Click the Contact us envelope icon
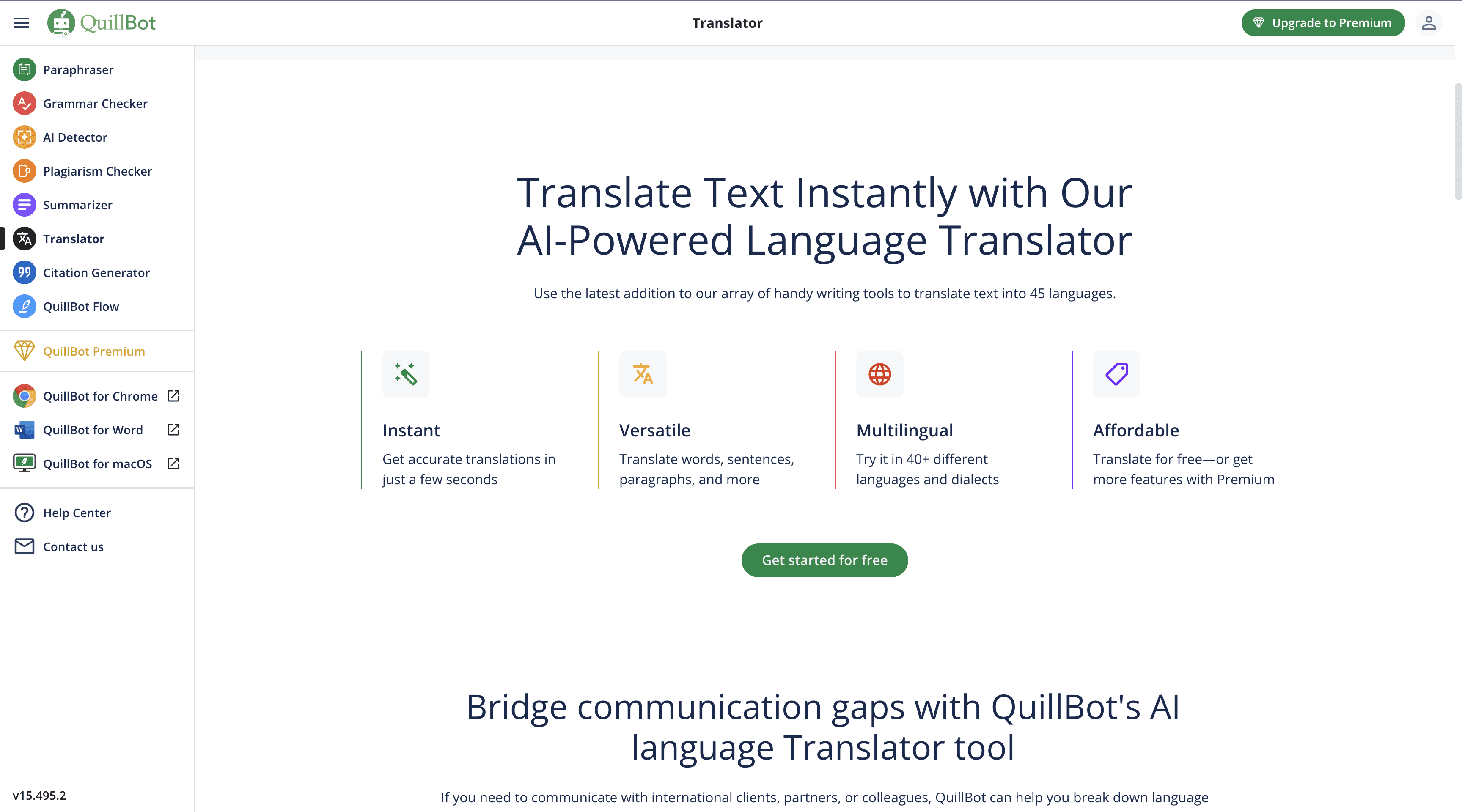This screenshot has width=1462, height=812. [x=25, y=546]
